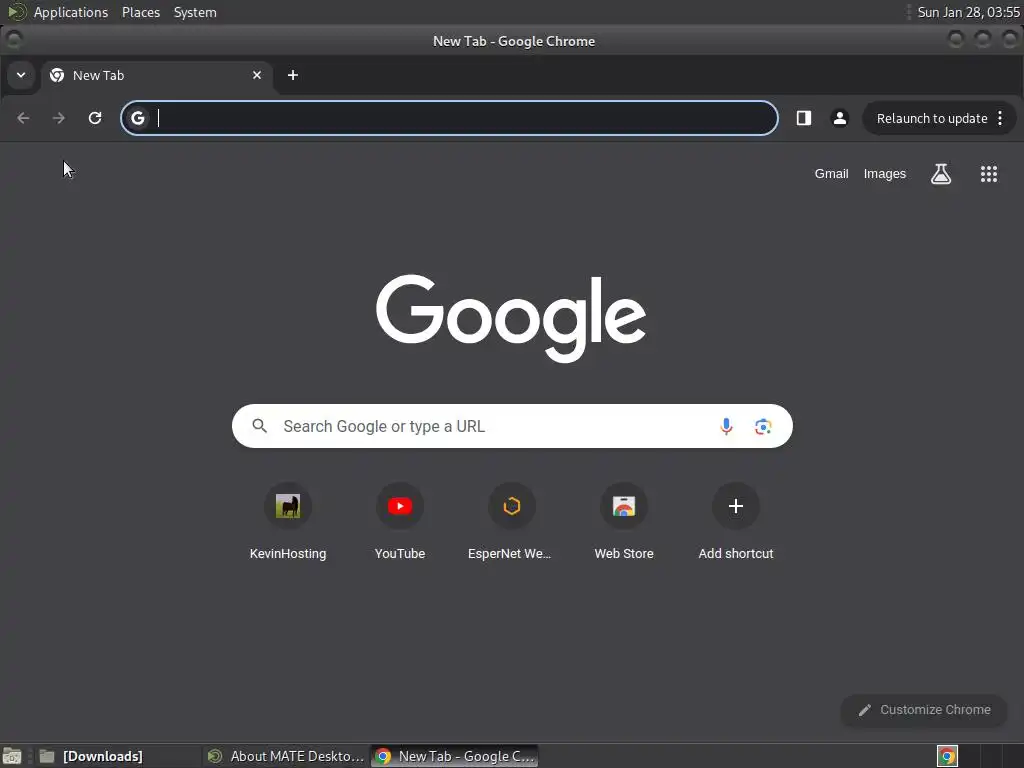Open the Places menu
Image resolution: width=1024 pixels, height=768 pixels.
(x=141, y=12)
